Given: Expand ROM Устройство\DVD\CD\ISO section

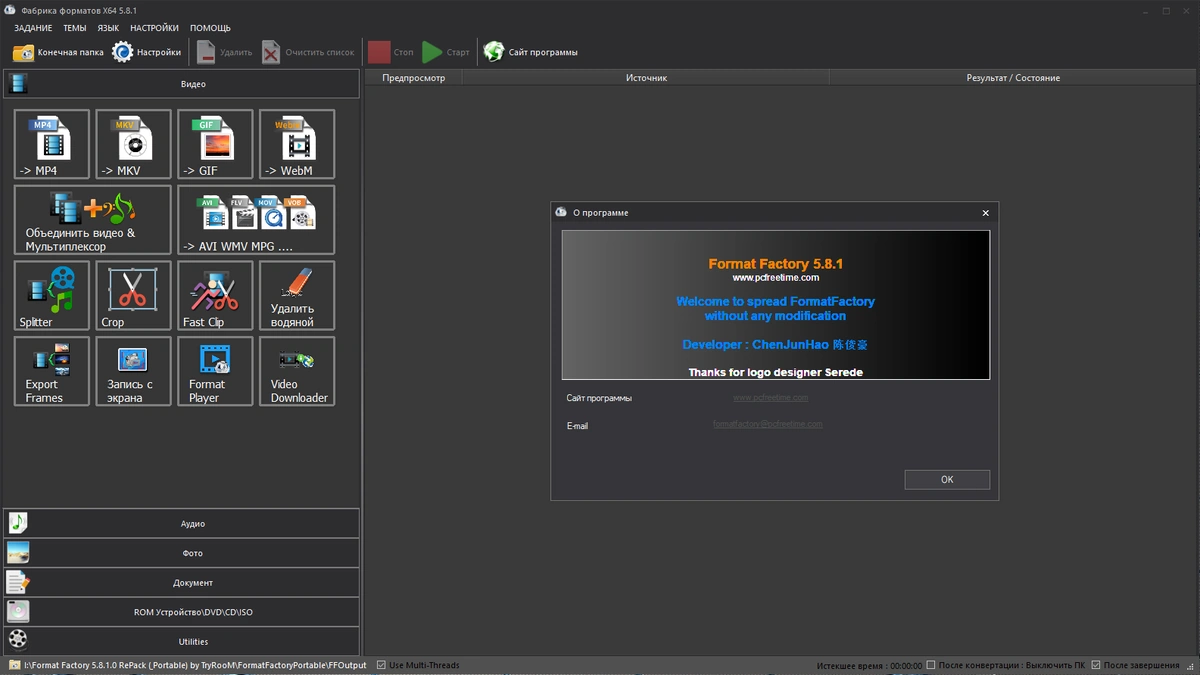Looking at the screenshot, I should pos(181,612).
